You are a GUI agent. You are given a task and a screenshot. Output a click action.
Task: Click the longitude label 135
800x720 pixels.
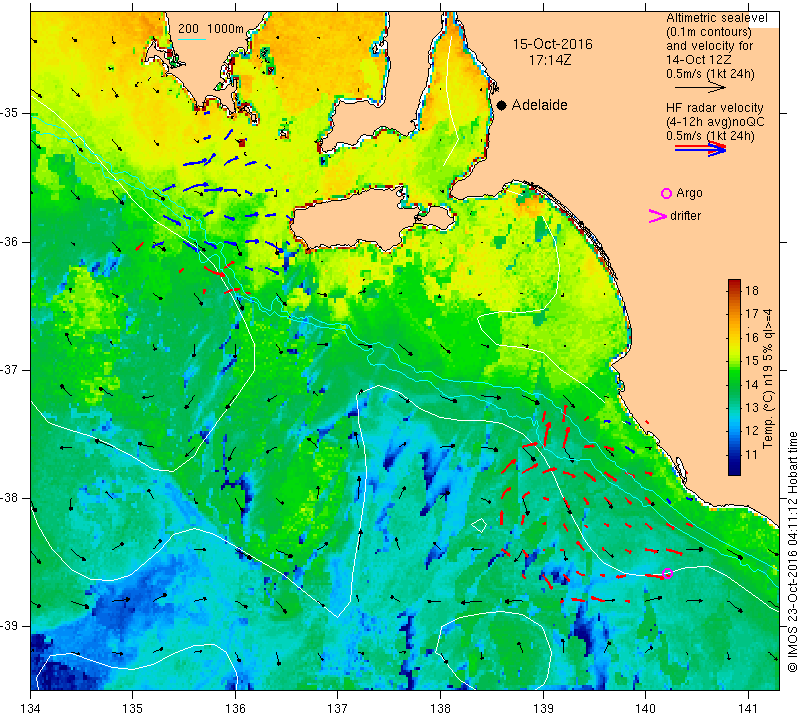coord(133,709)
